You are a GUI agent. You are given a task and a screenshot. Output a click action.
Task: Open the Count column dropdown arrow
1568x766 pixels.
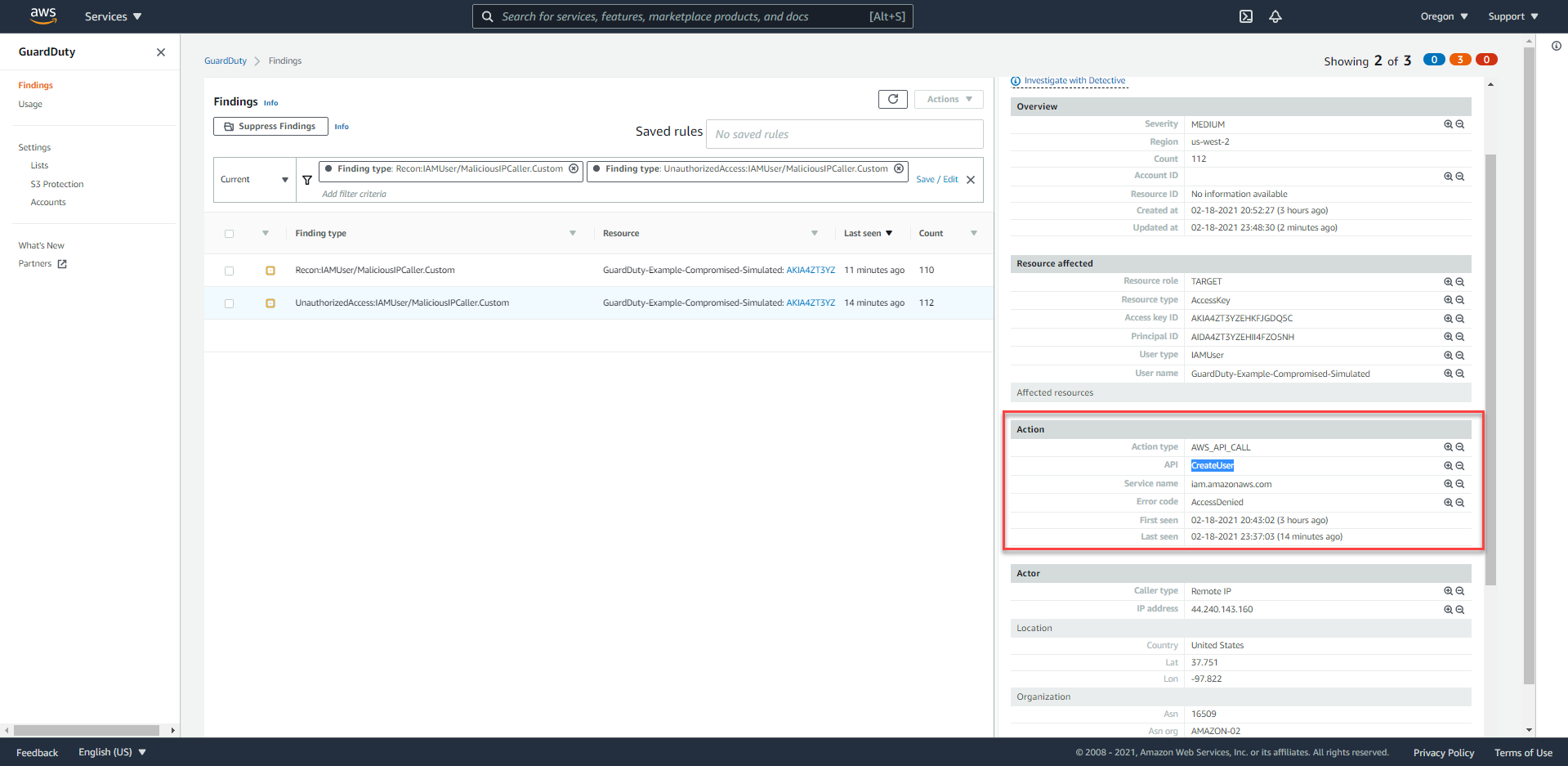[974, 234]
